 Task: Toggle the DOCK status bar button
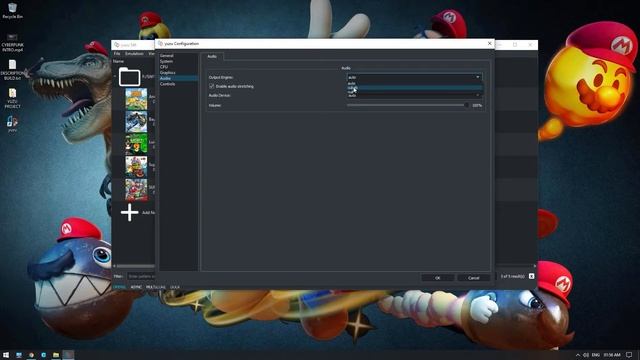coord(175,287)
